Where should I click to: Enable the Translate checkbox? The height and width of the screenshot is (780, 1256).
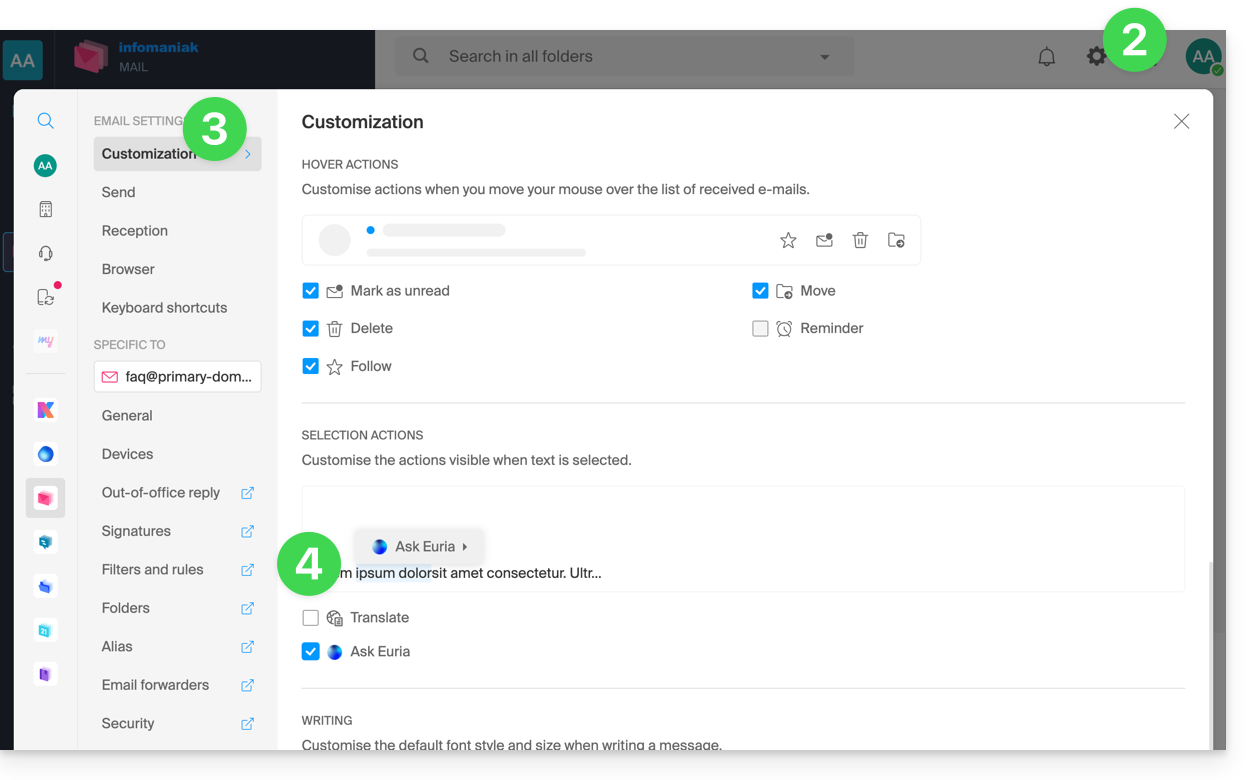(310, 618)
